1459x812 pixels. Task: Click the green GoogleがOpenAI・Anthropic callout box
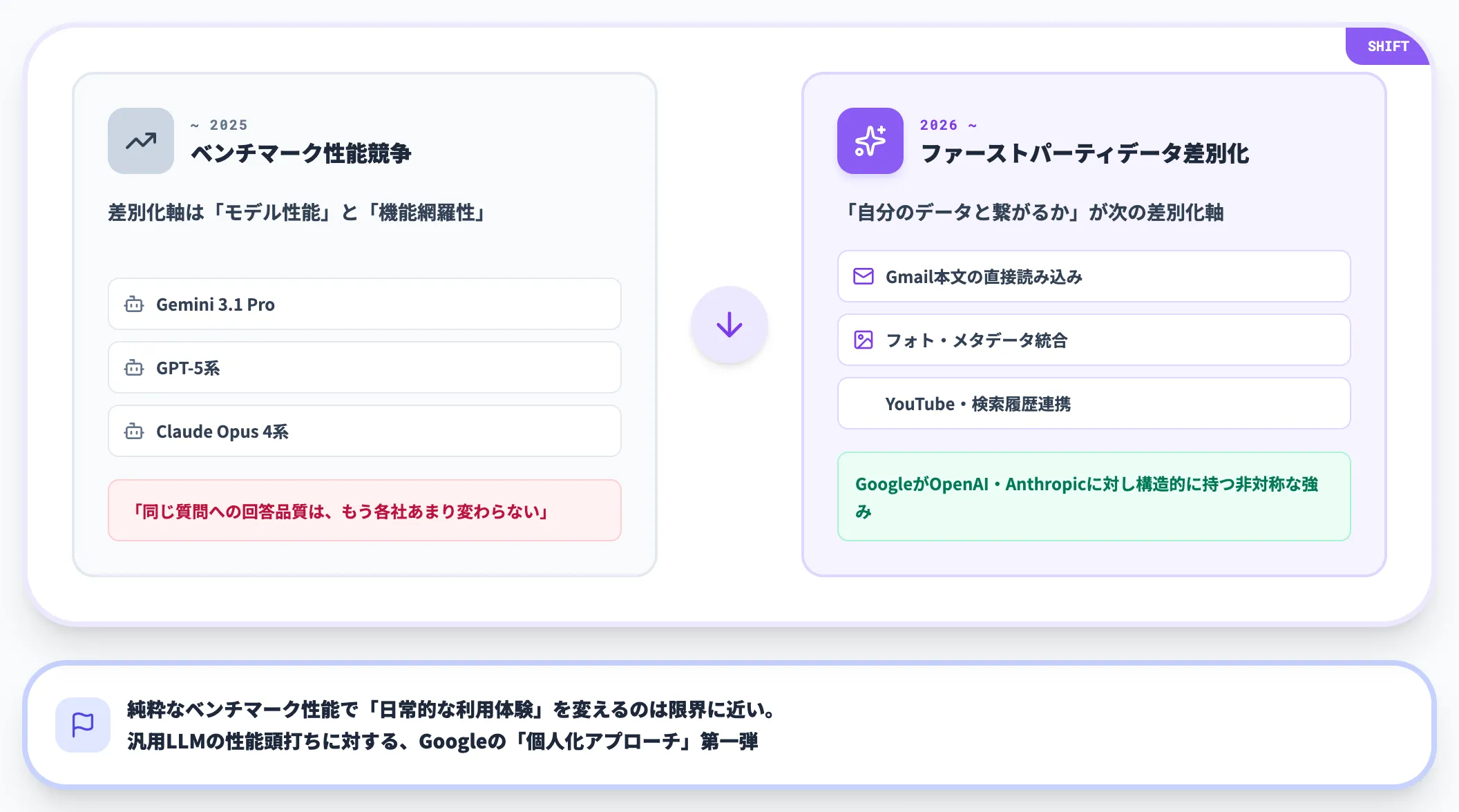[x=1094, y=496]
